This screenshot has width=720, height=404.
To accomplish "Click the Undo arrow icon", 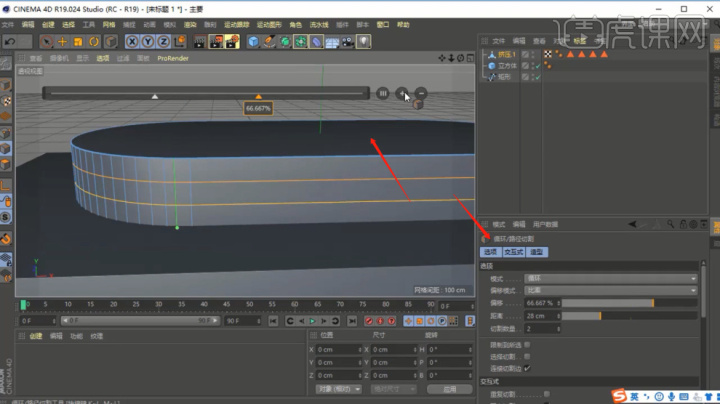I will (x=10, y=42).
